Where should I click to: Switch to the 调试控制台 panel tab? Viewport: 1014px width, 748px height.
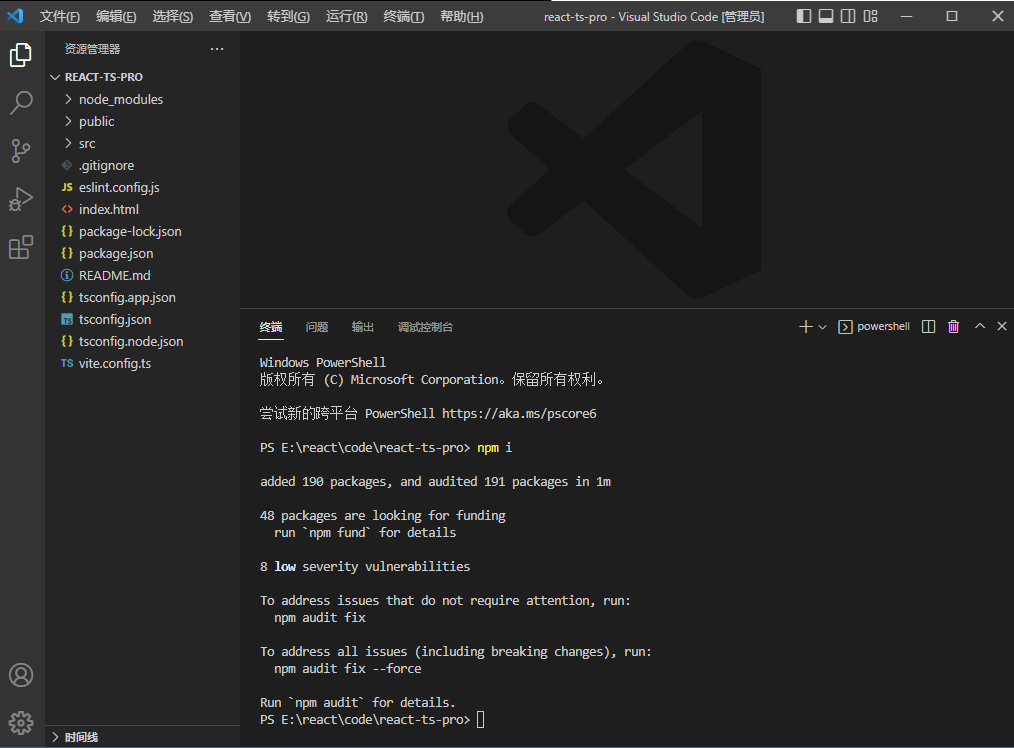(x=426, y=327)
